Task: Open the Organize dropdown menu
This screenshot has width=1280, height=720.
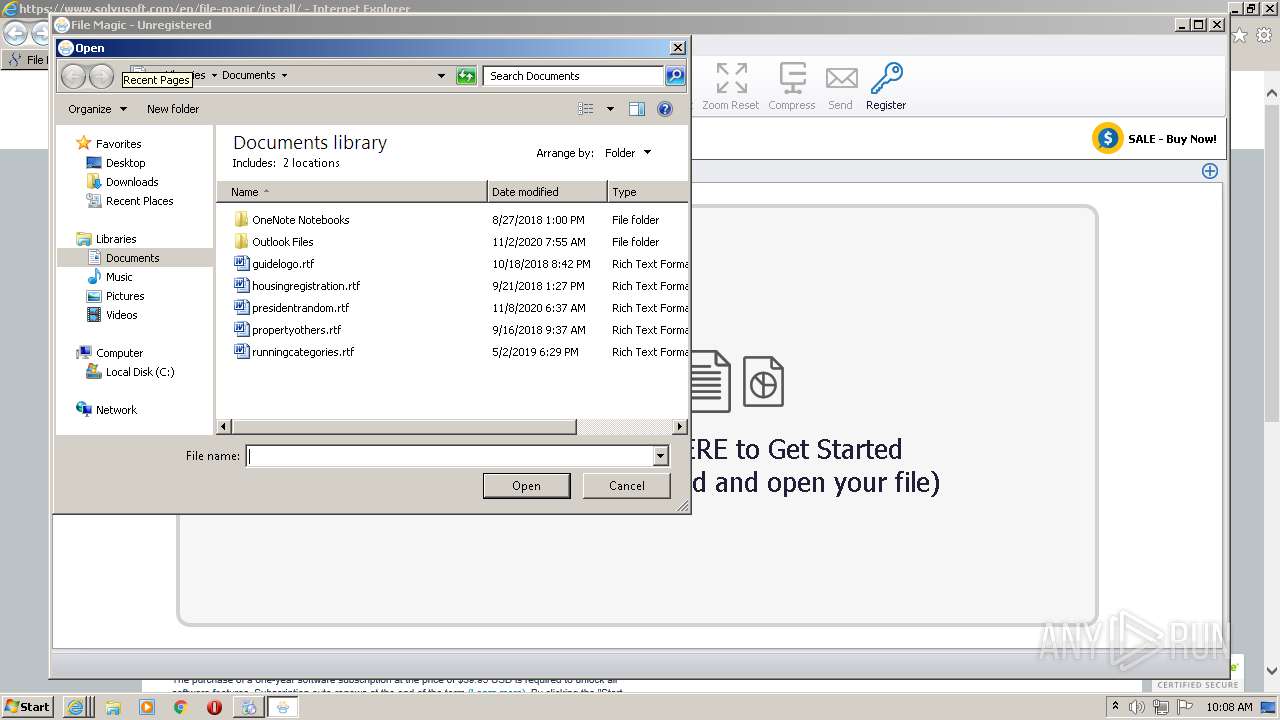Action: point(98,109)
